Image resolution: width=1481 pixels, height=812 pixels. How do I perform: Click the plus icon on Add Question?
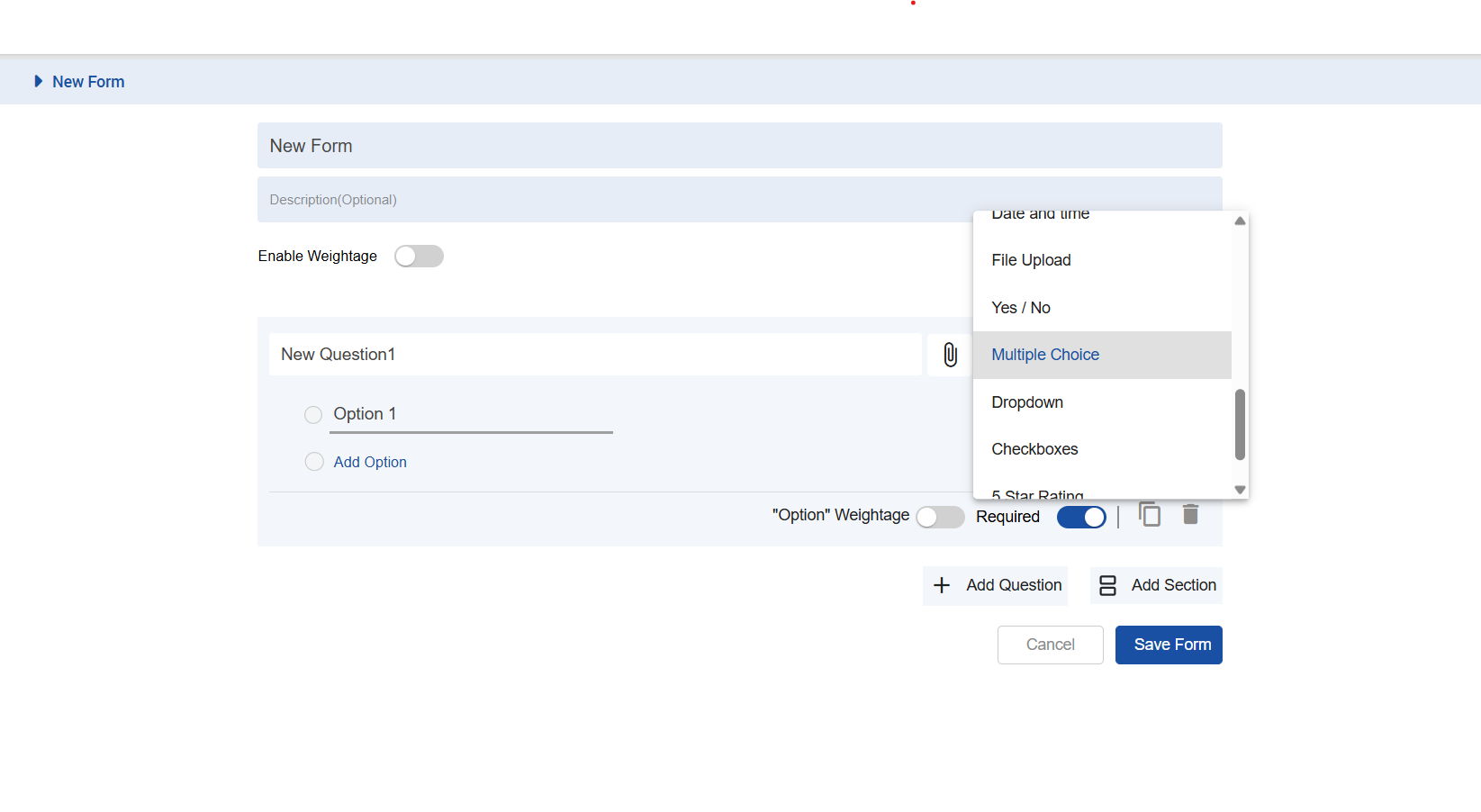(942, 585)
